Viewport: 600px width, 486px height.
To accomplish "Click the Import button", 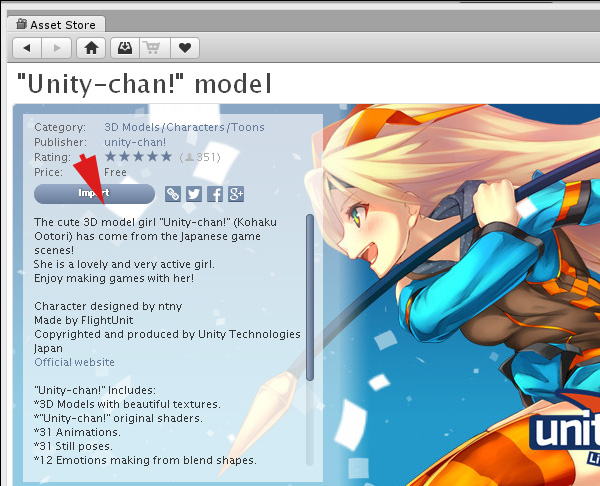I will coord(95,194).
